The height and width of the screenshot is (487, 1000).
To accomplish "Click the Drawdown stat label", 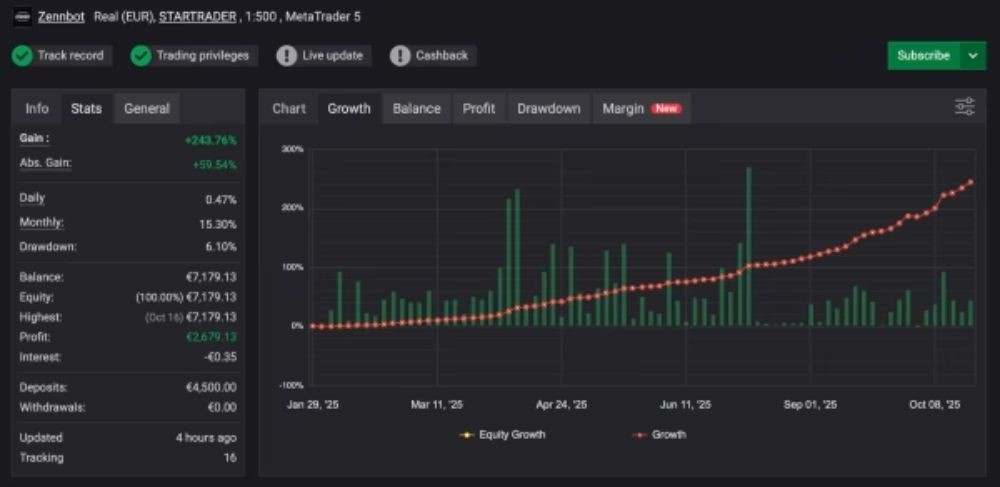I will (x=48, y=247).
